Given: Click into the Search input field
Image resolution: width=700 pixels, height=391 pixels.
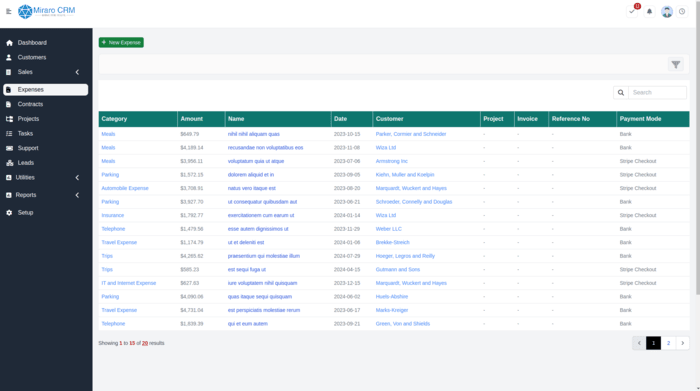Looking at the screenshot, I should click(x=657, y=92).
